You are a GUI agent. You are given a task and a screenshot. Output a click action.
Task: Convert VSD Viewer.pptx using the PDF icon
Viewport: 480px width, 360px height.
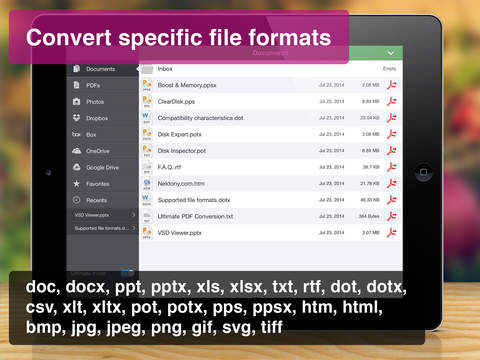(x=392, y=232)
